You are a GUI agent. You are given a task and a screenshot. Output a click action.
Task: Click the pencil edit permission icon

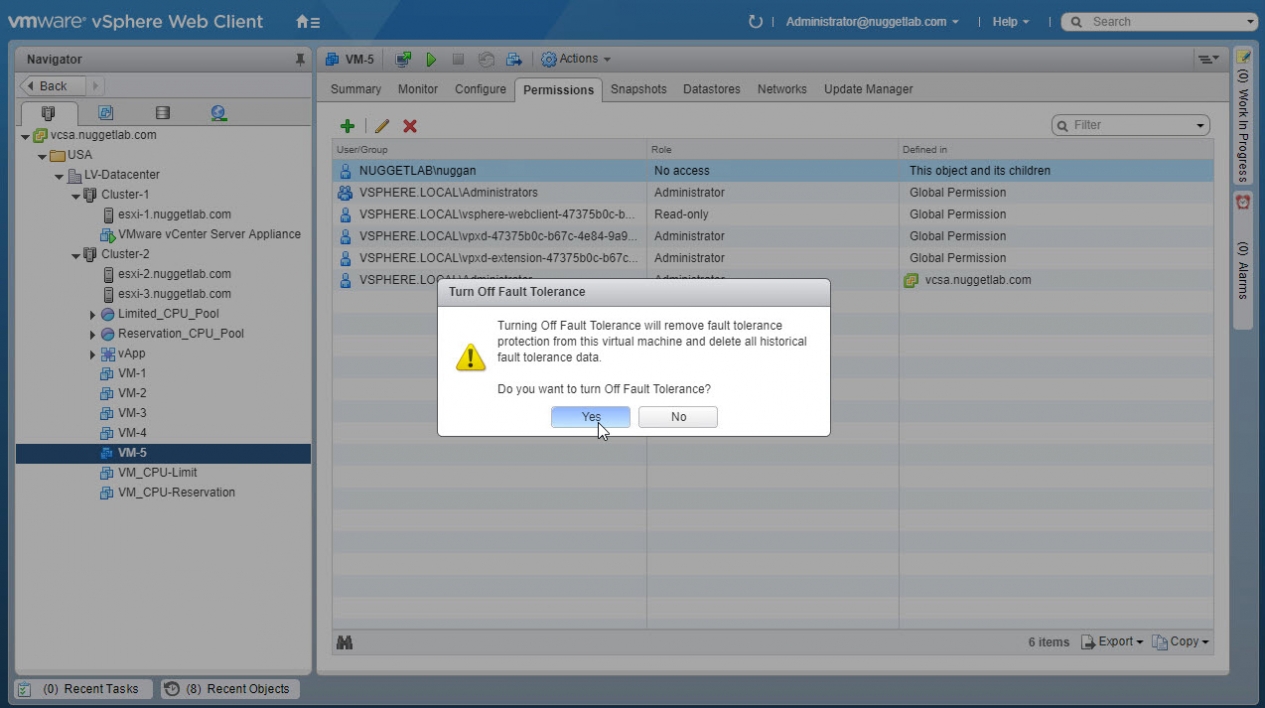[x=381, y=126]
